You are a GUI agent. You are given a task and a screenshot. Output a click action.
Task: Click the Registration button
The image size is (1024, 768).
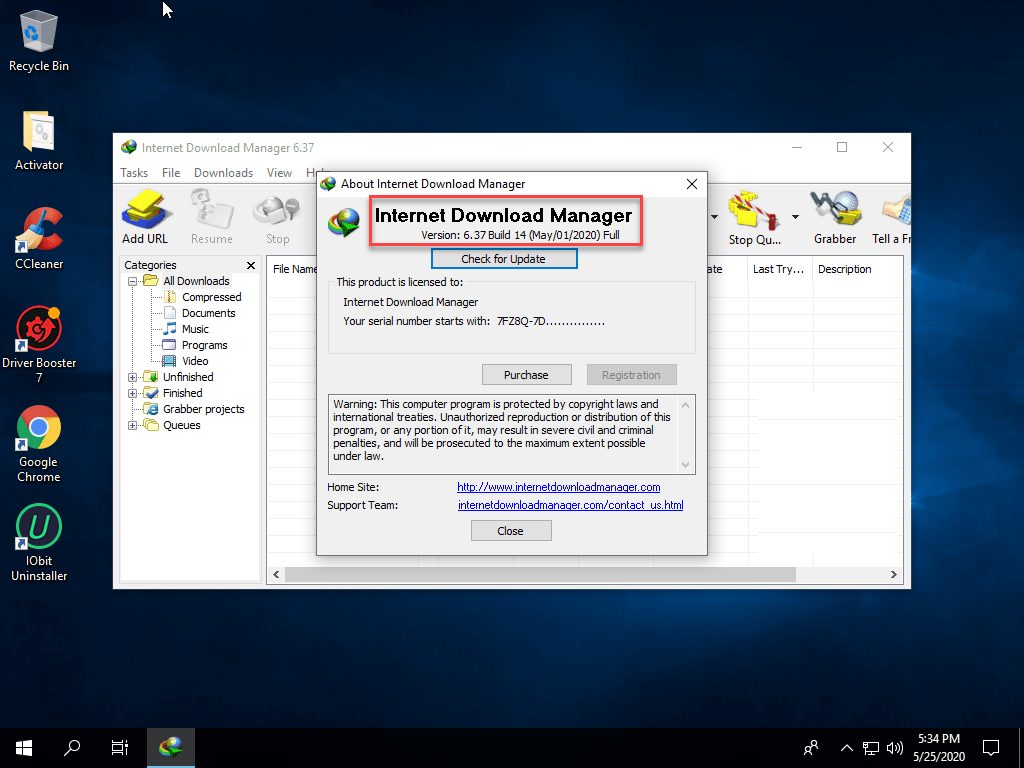click(631, 375)
